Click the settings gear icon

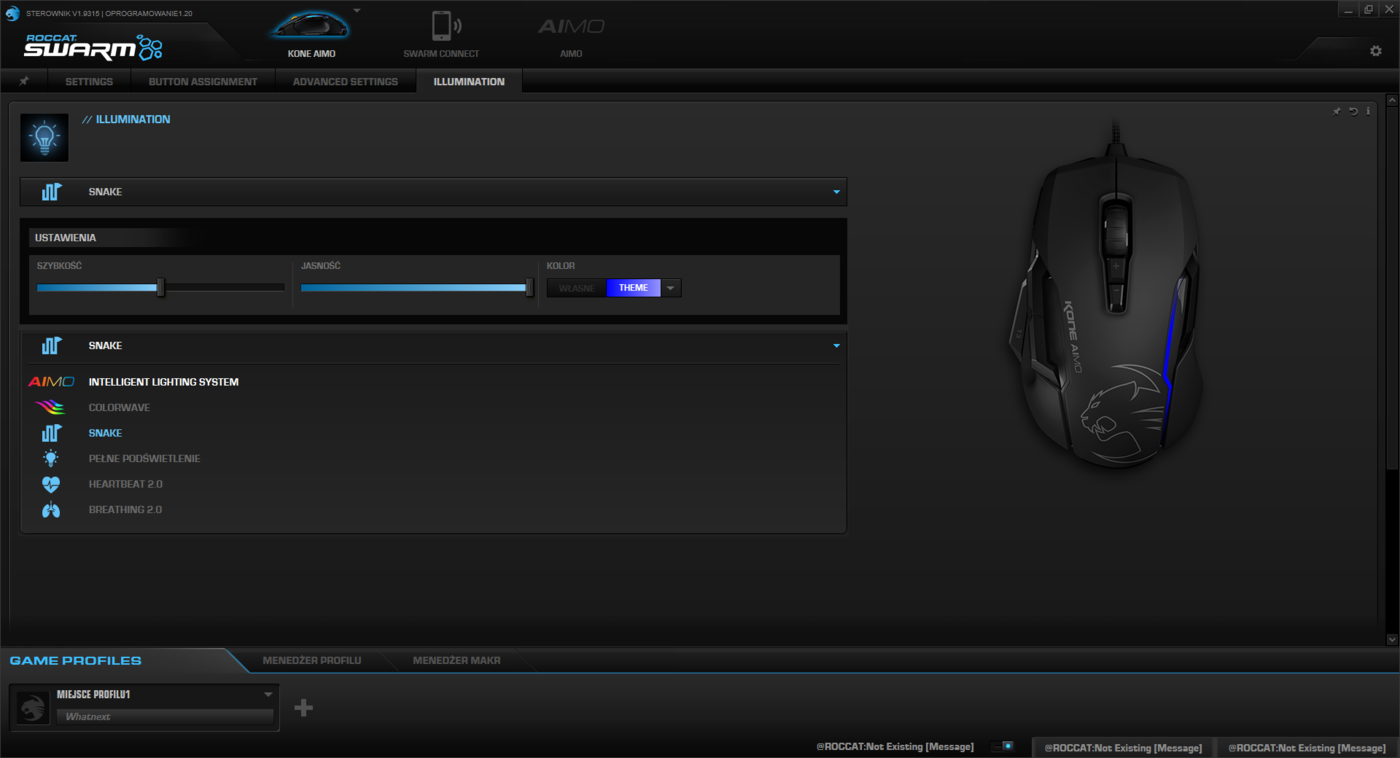pos(1375,51)
